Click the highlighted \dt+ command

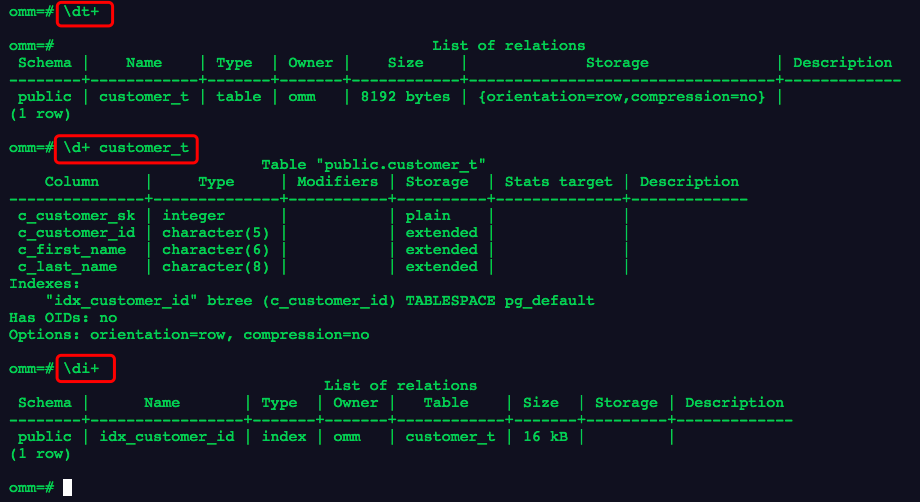pyautogui.click(x=84, y=14)
